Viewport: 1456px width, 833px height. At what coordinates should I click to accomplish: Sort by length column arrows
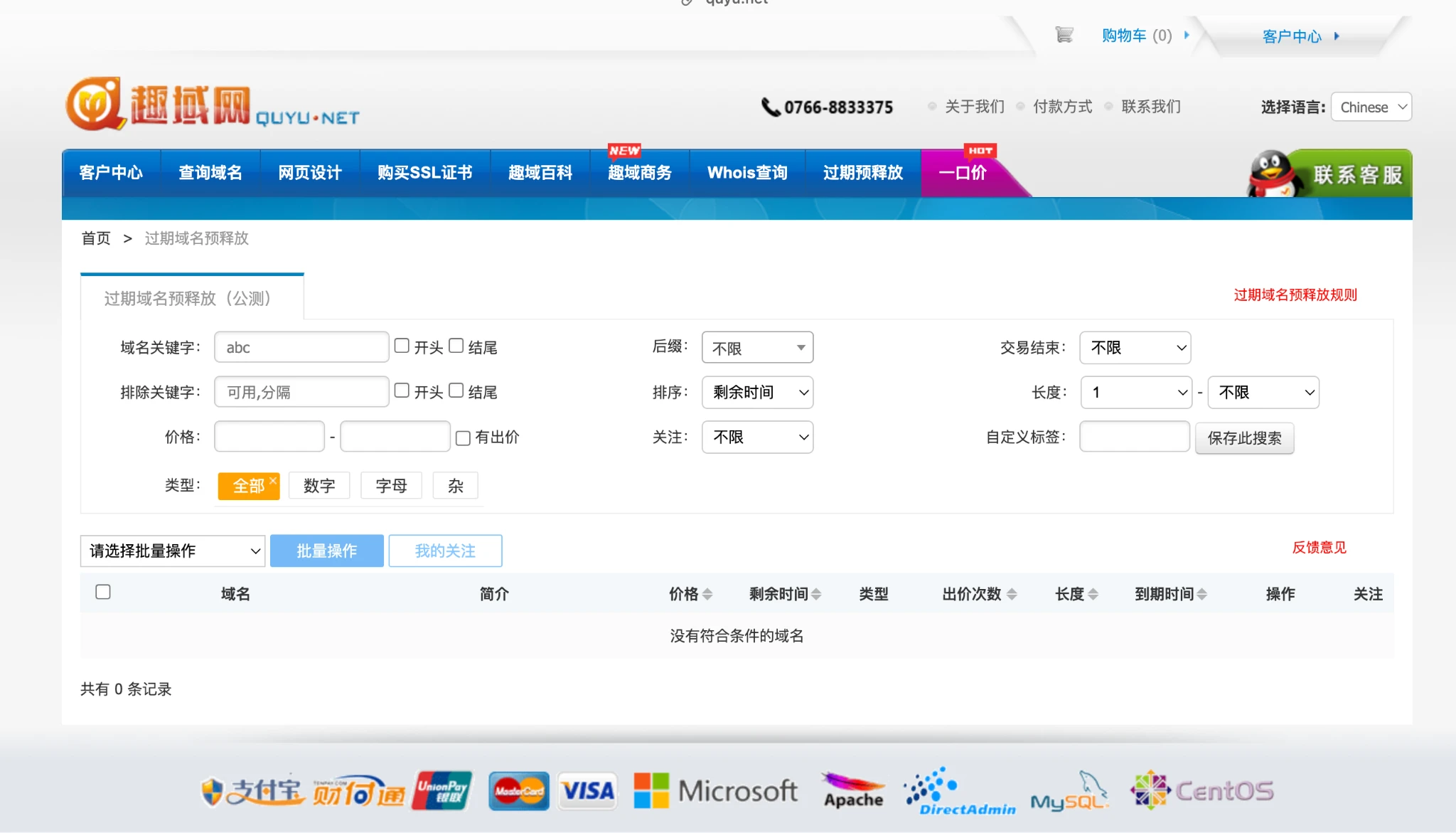1093,594
